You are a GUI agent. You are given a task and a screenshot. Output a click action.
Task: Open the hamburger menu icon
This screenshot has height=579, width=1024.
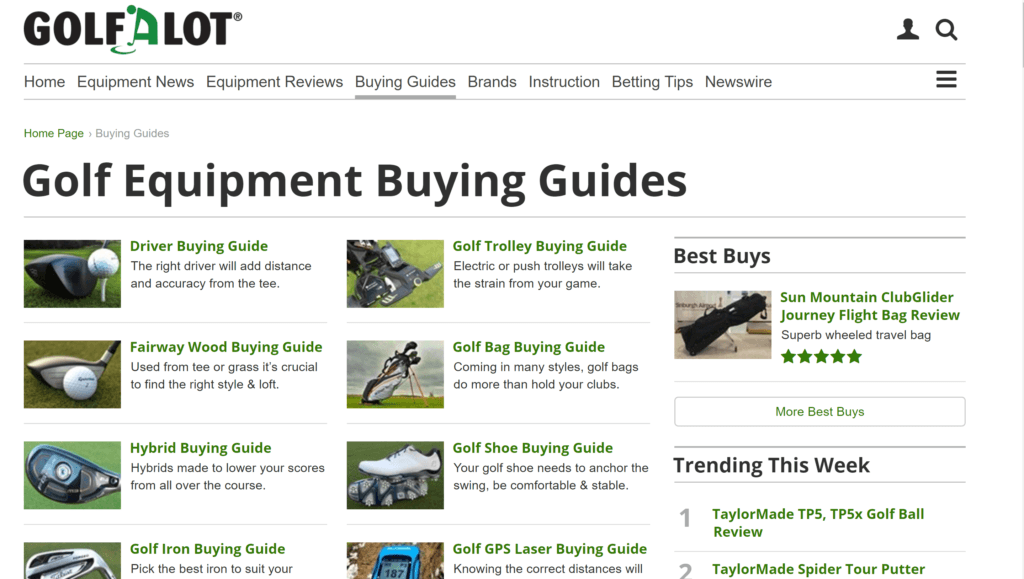point(946,80)
